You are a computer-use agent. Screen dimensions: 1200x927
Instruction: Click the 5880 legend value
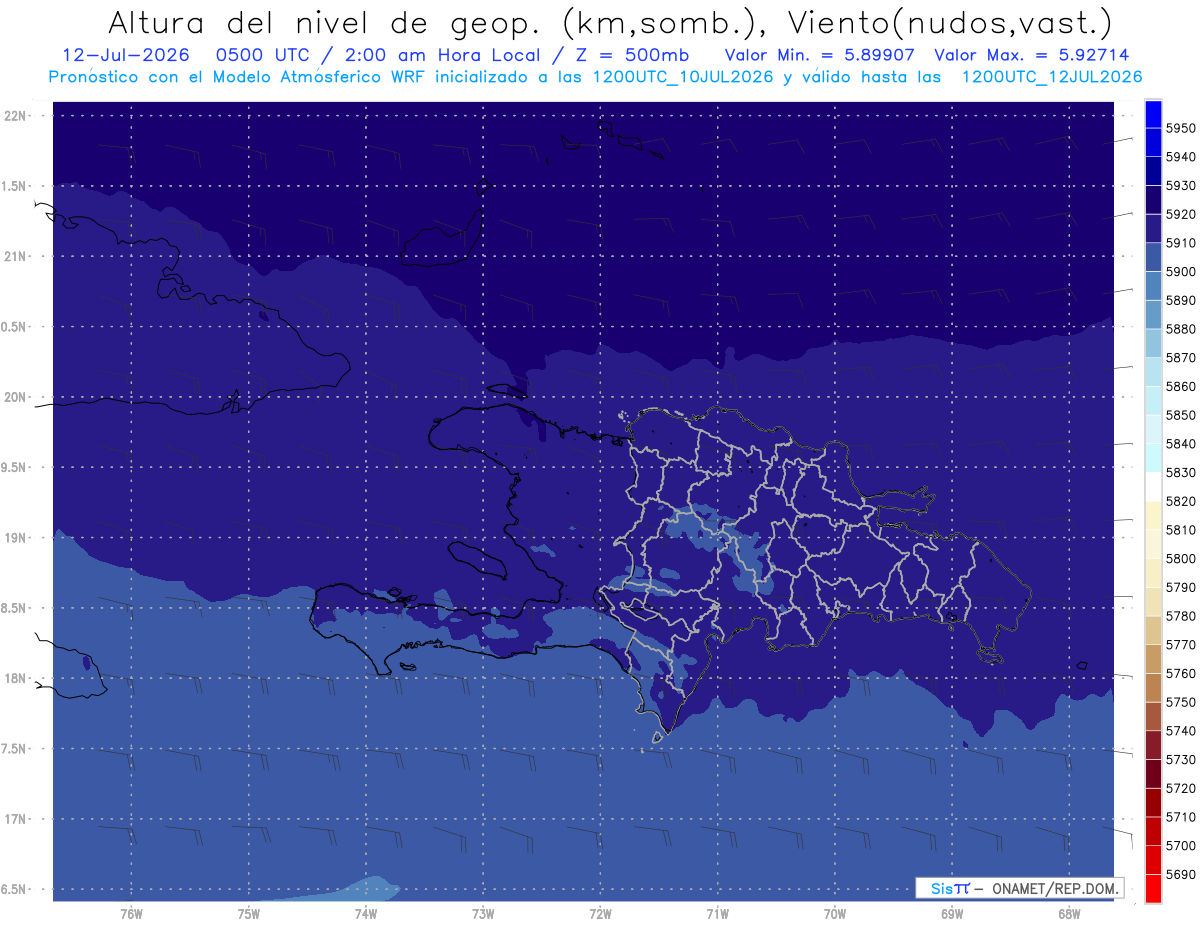(x=1181, y=329)
